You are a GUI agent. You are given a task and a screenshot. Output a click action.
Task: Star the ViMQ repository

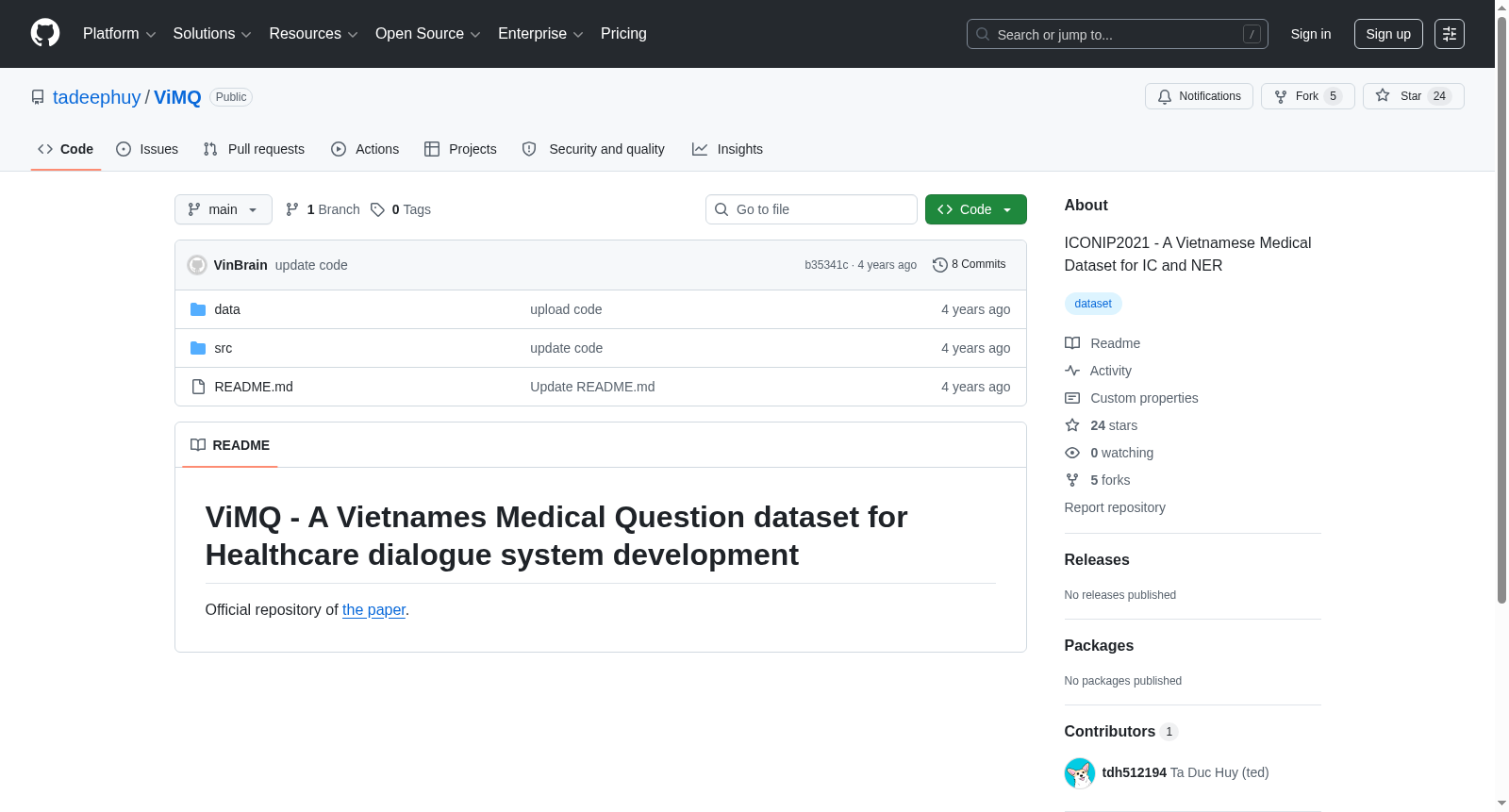1413,96
